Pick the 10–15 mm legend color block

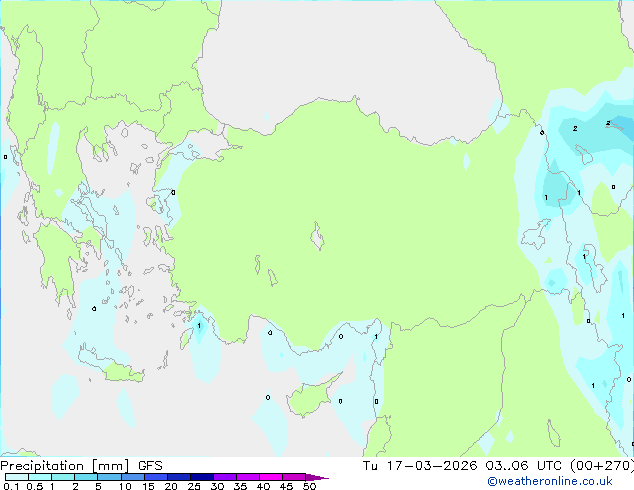coord(132,477)
